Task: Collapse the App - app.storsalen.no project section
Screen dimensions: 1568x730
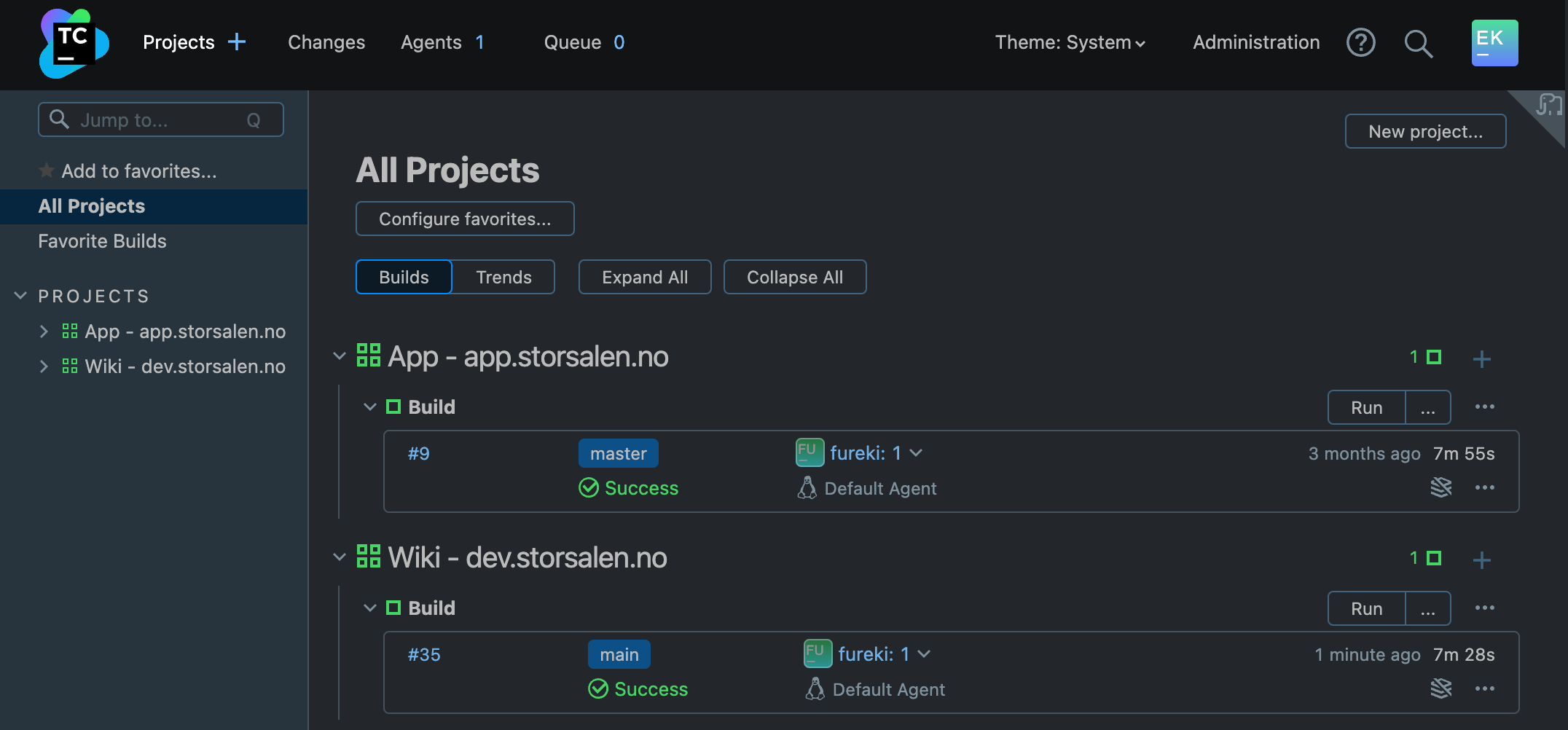Action: tap(340, 356)
